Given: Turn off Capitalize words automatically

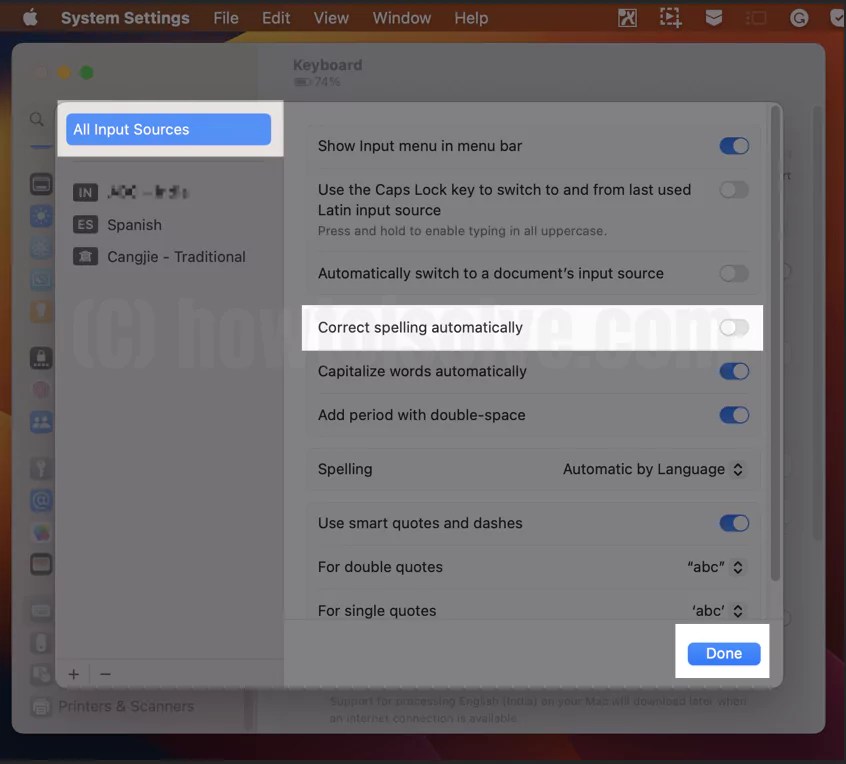Looking at the screenshot, I should 734,371.
